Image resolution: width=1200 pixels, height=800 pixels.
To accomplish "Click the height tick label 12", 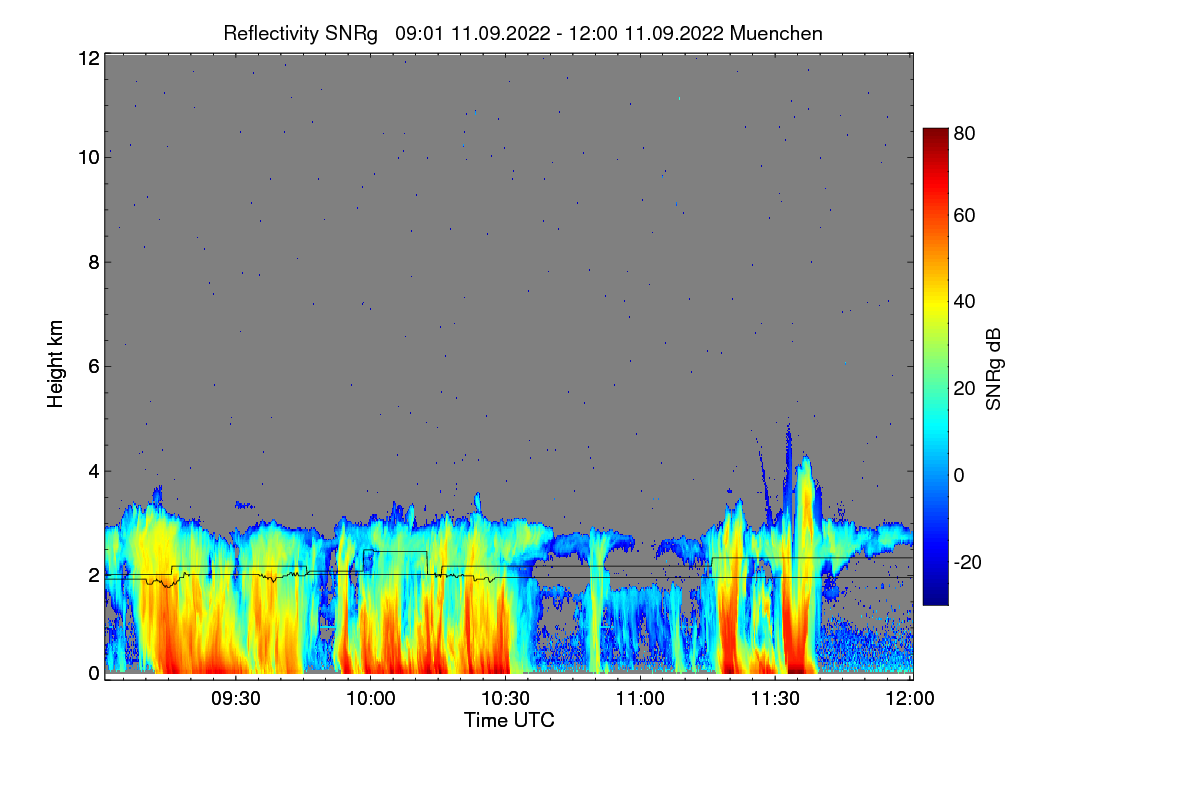I will pyautogui.click(x=88, y=58).
